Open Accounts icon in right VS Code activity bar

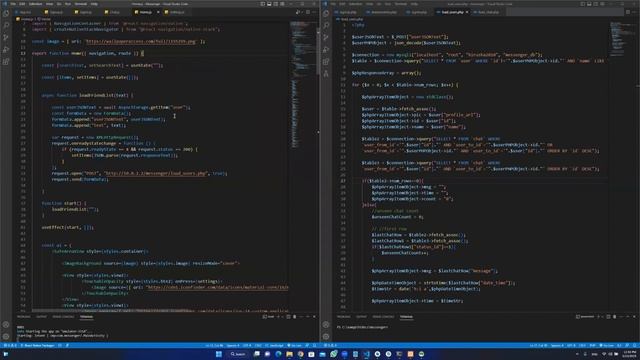click(x=326, y=325)
